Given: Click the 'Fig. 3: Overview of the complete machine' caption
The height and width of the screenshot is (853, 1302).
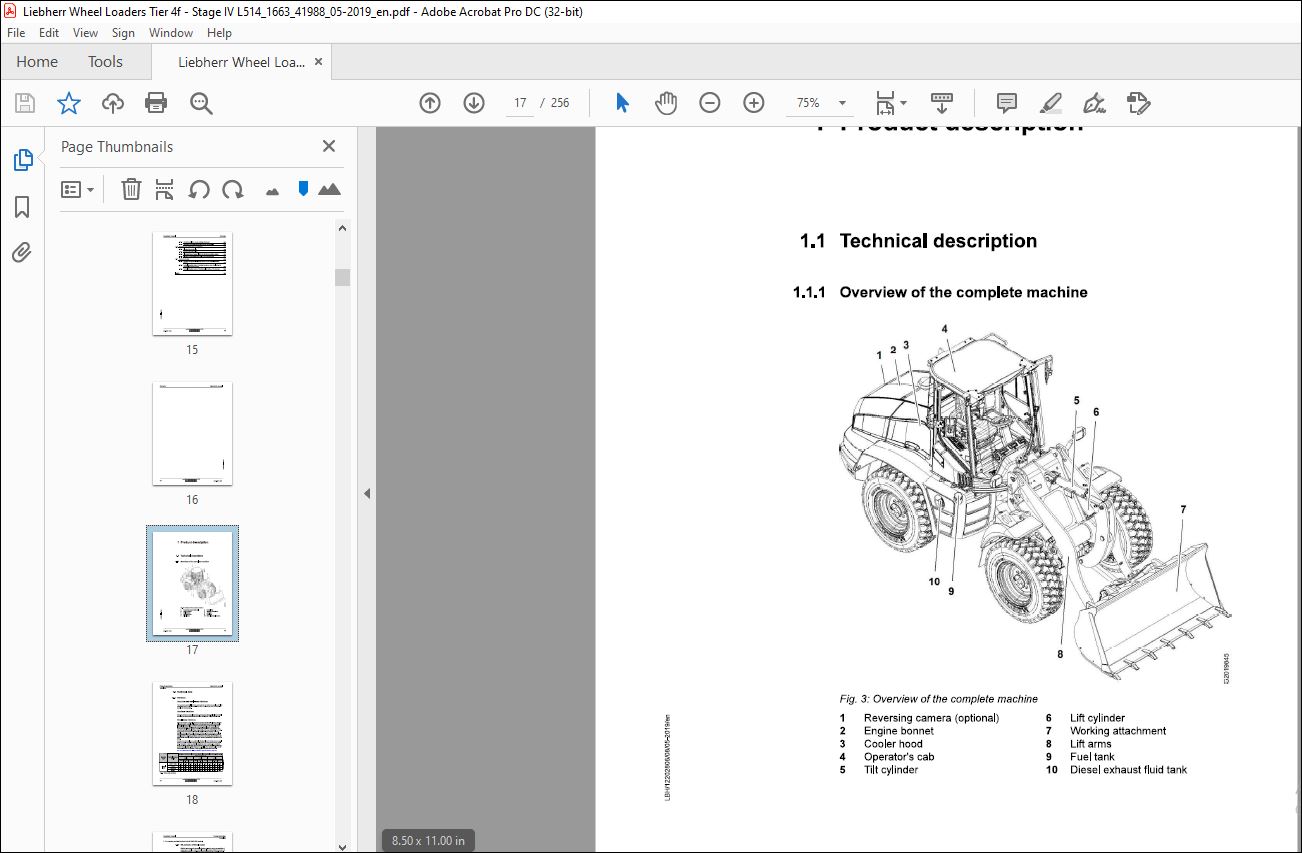Looking at the screenshot, I should click(x=938, y=699).
